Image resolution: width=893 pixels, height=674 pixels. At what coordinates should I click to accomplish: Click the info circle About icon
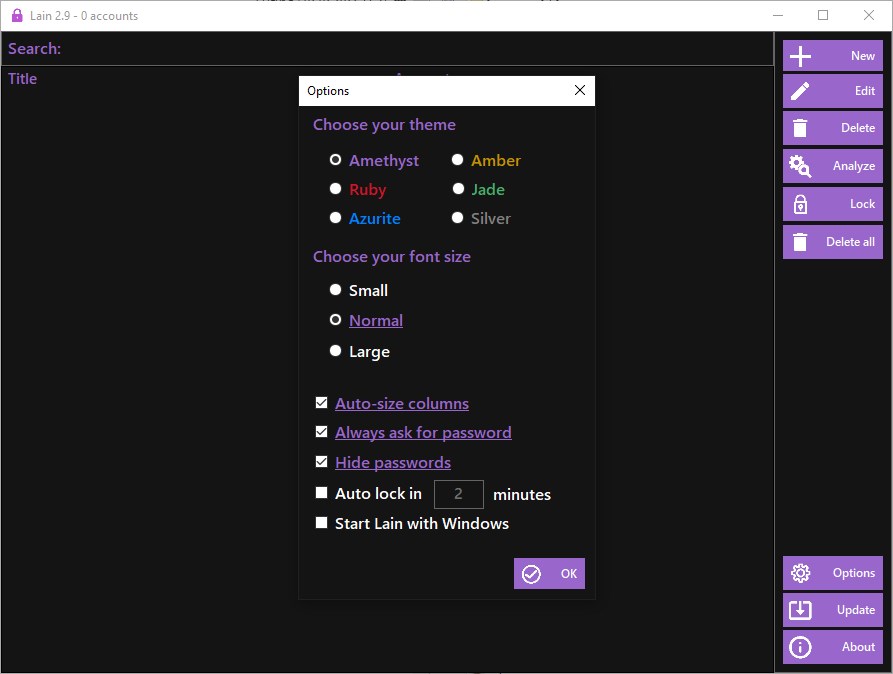click(800, 647)
